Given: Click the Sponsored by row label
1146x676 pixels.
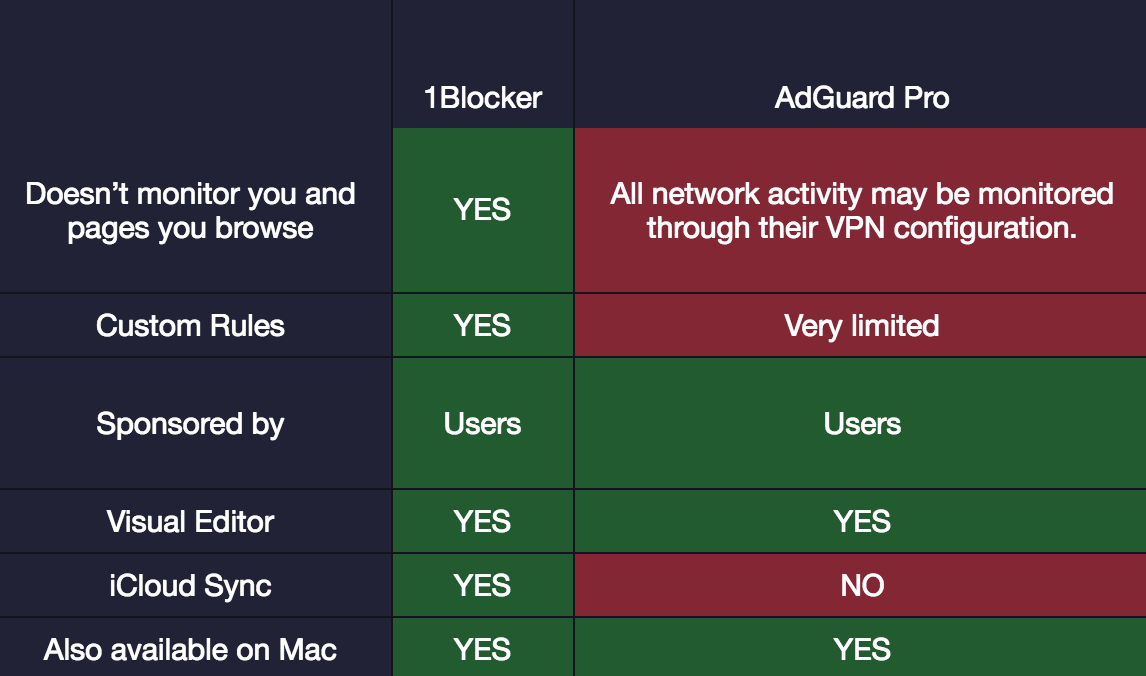Looking at the screenshot, I should [x=190, y=424].
